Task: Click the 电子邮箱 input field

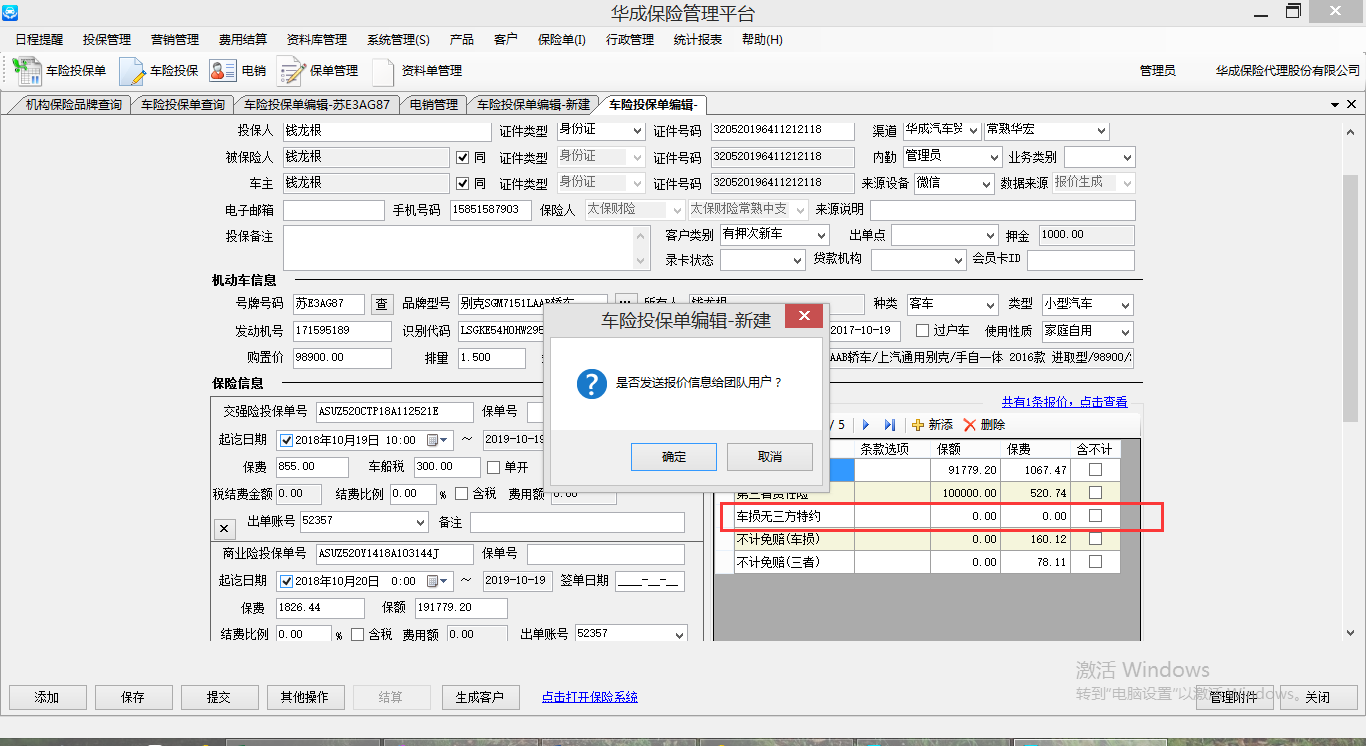Action: (333, 210)
